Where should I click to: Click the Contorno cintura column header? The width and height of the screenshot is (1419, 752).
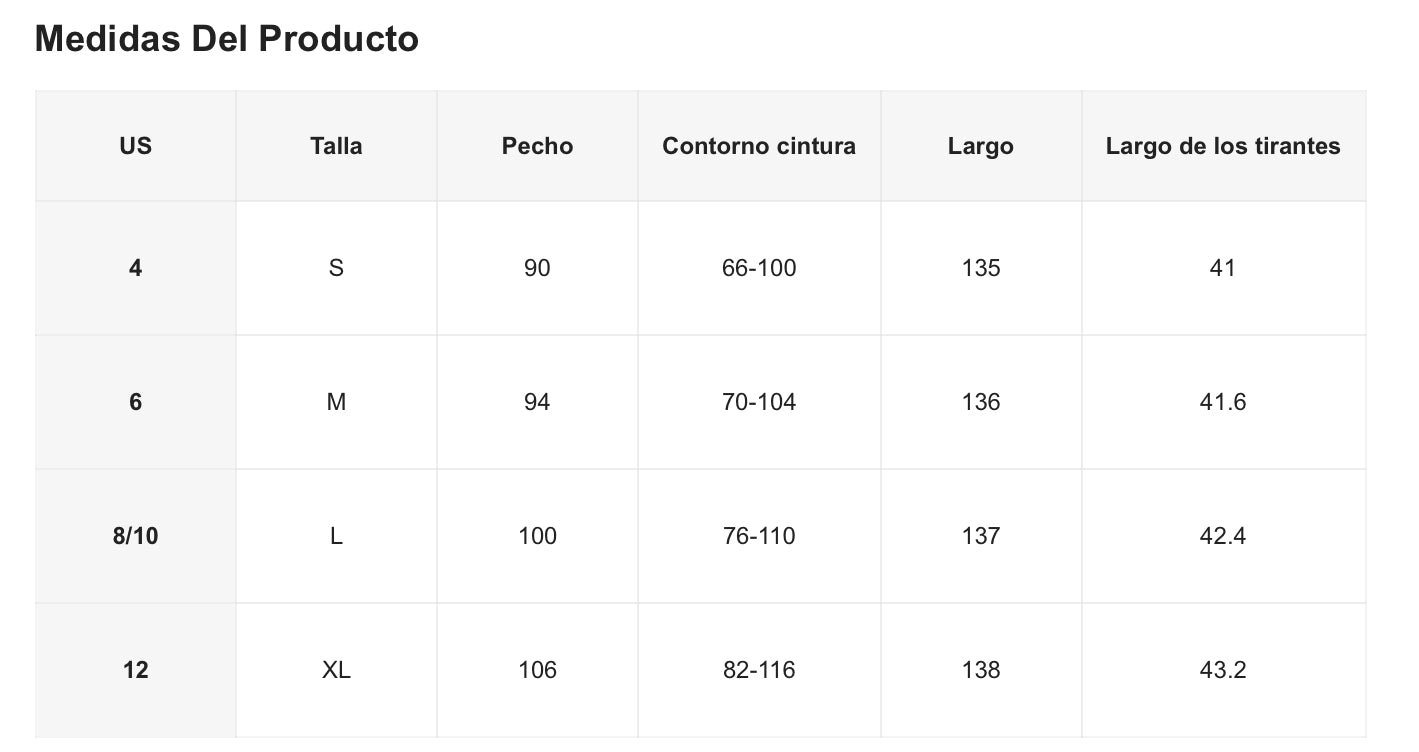759,146
